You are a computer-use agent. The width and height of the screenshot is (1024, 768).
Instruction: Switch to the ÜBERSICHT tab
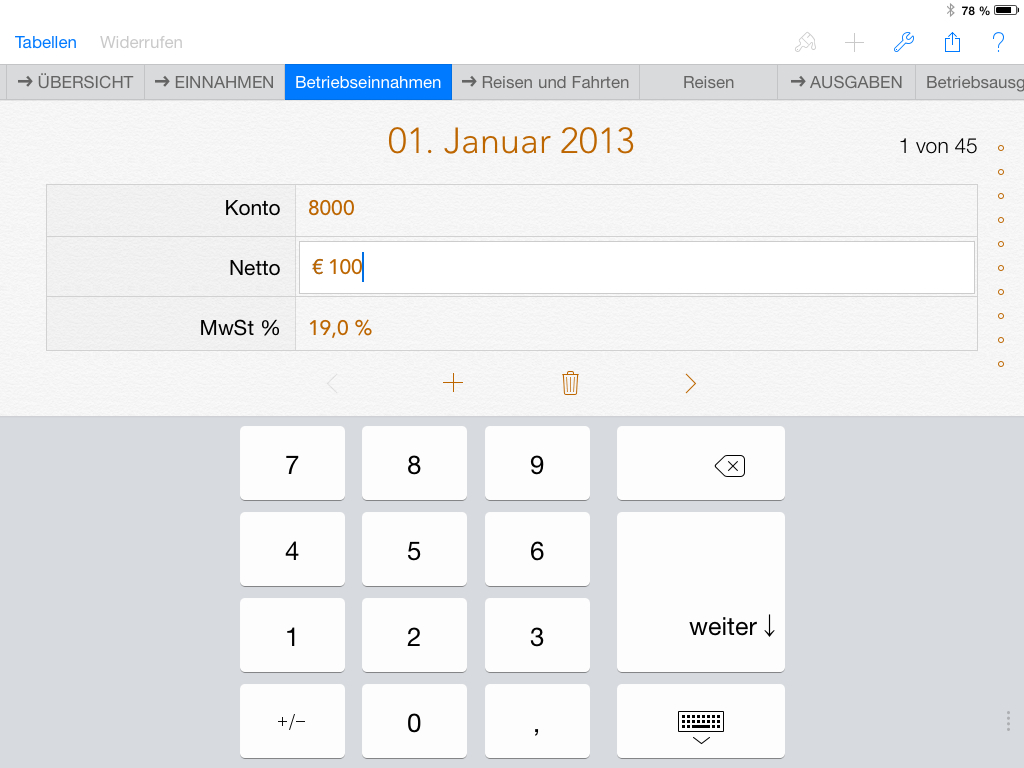tap(76, 82)
